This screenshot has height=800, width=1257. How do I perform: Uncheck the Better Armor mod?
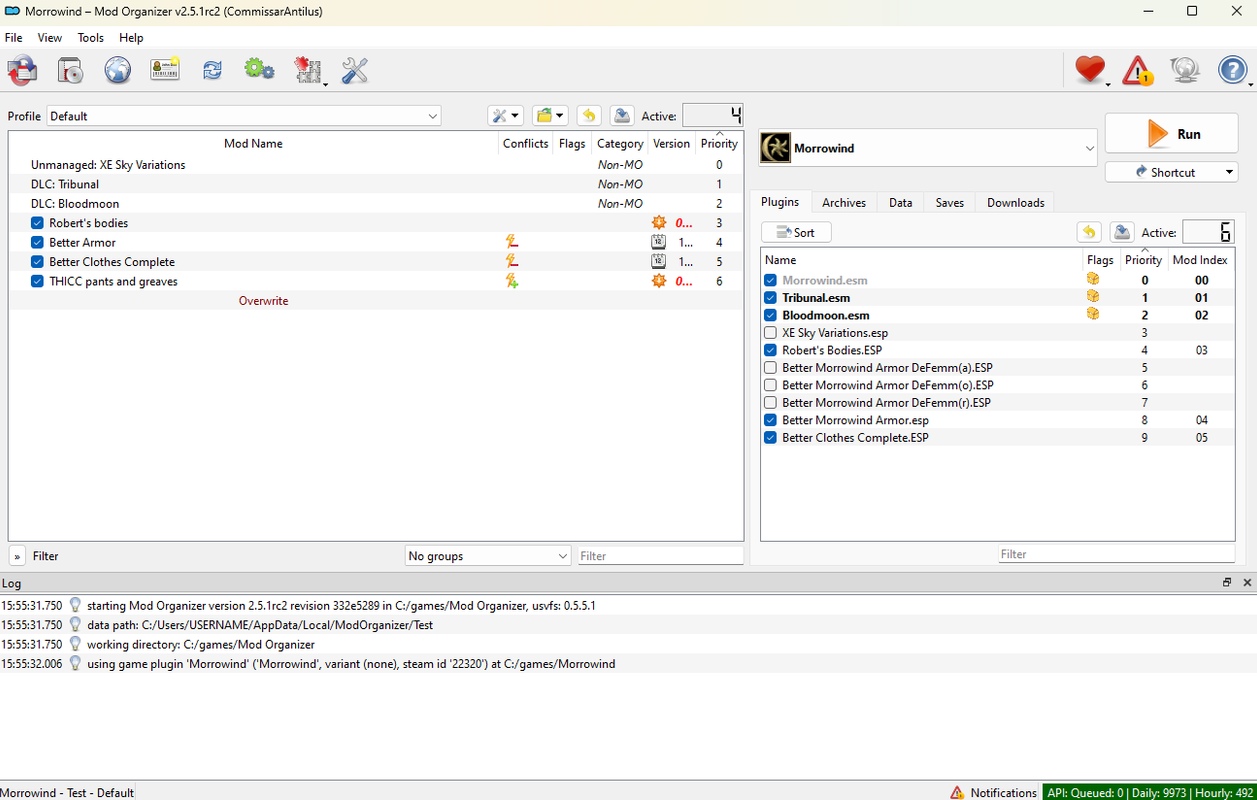[37, 242]
